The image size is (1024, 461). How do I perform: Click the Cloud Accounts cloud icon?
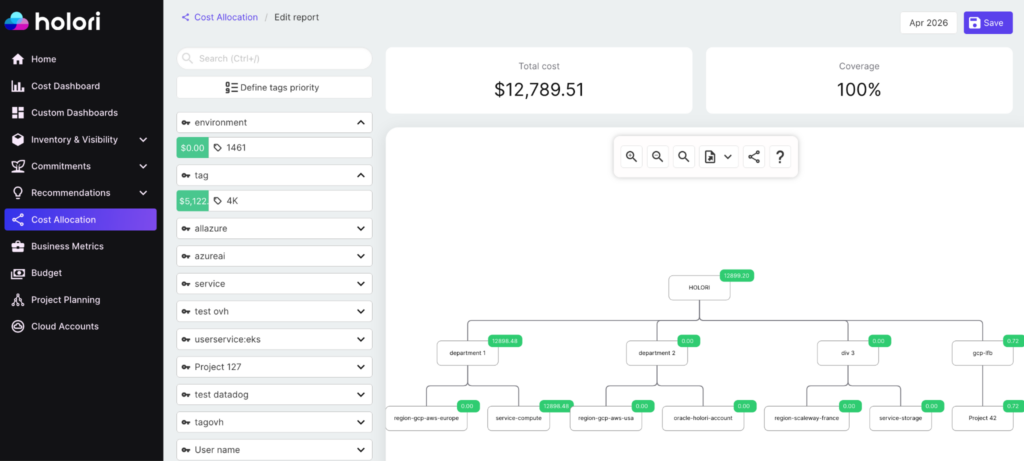(x=18, y=326)
